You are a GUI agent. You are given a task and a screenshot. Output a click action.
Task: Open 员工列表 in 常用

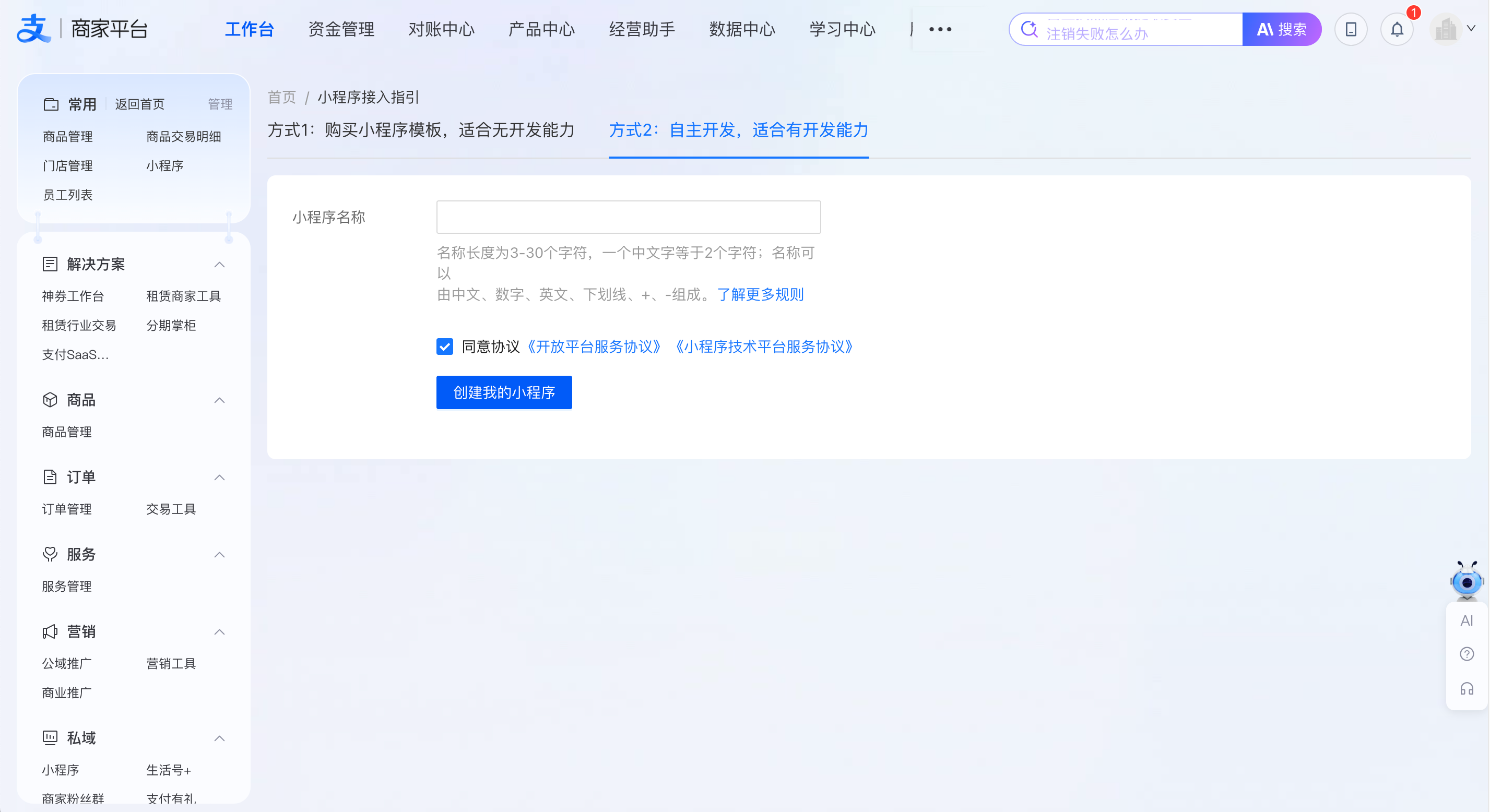(x=68, y=195)
